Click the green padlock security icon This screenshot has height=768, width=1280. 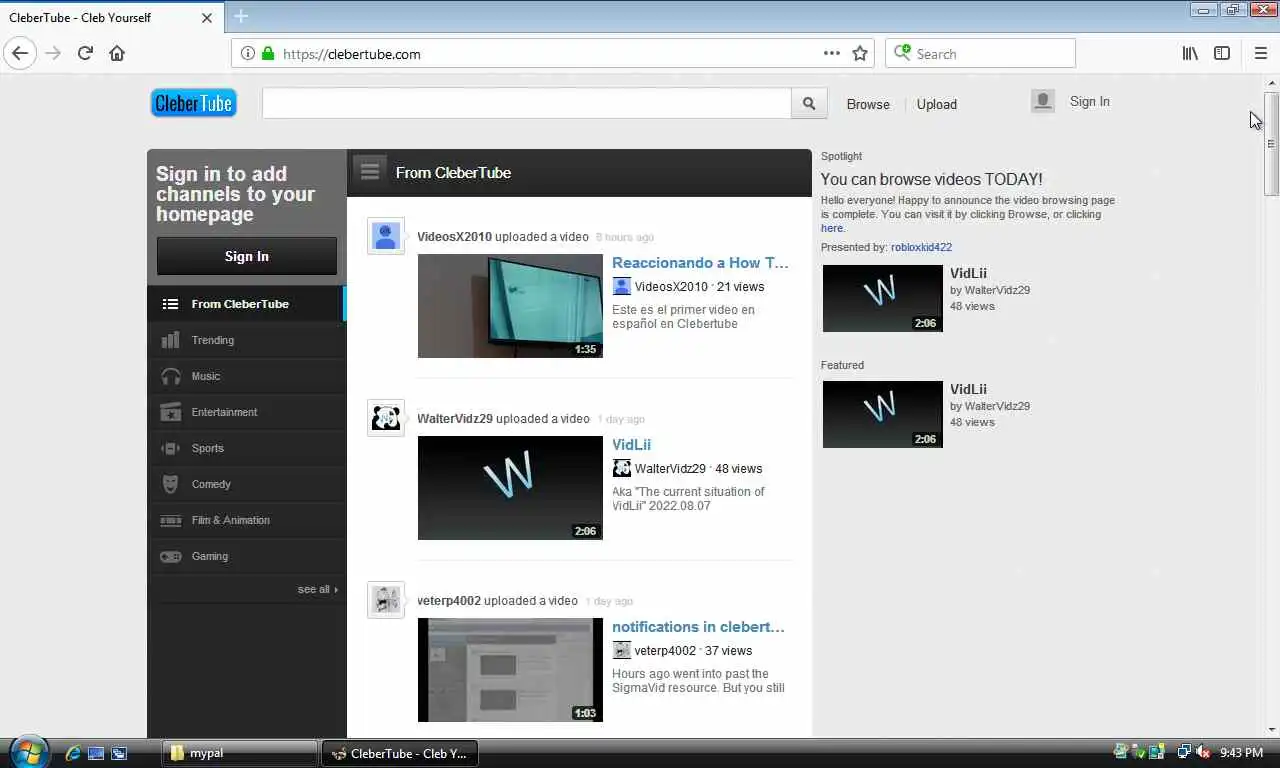[268, 54]
